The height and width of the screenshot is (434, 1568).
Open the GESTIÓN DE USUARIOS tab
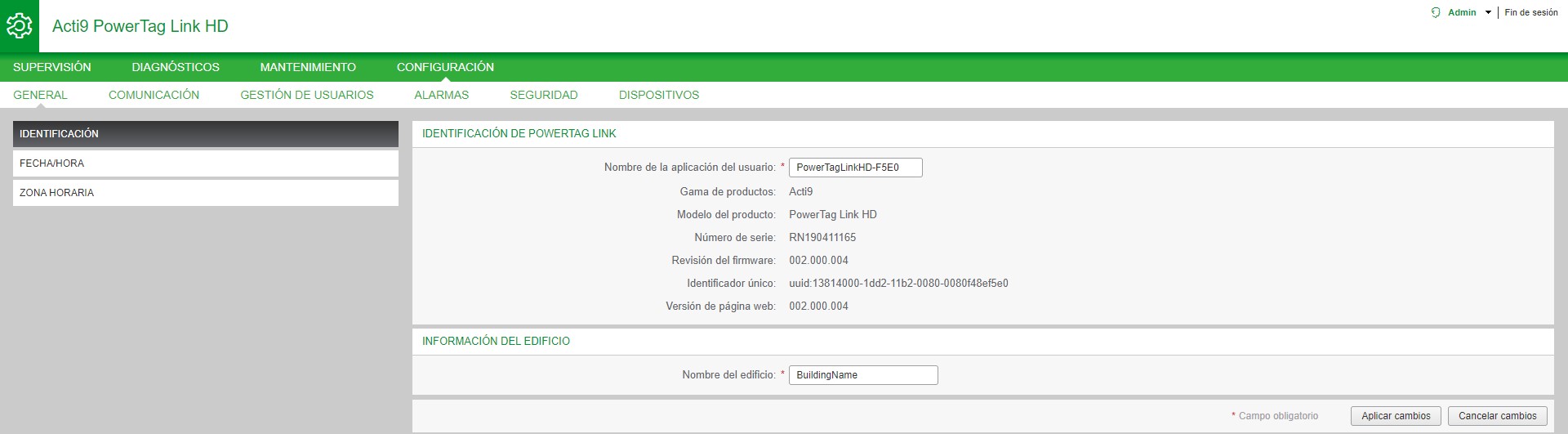tap(306, 95)
